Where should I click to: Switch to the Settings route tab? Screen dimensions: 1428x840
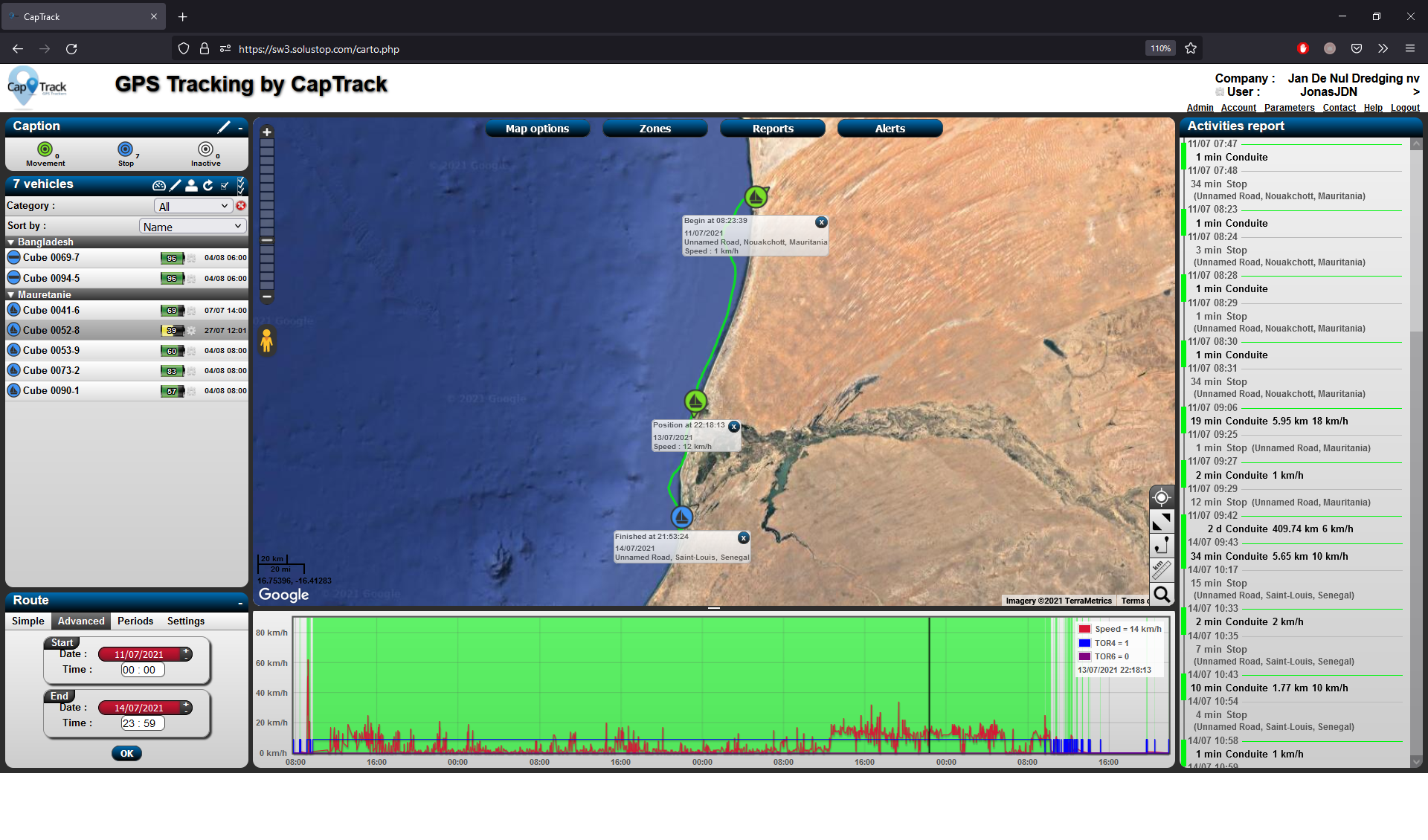coord(185,621)
